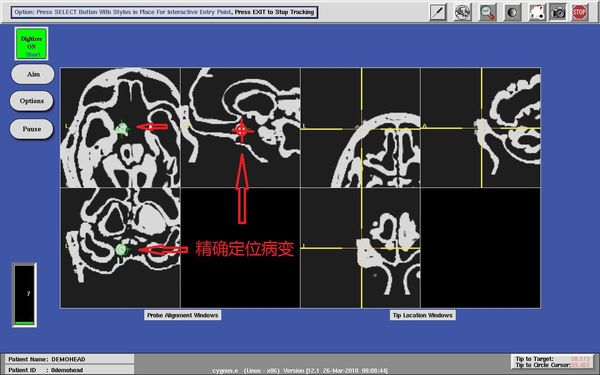600x375 pixels.
Task: Click the option instruction message bar at top
Action: [x=165, y=12]
